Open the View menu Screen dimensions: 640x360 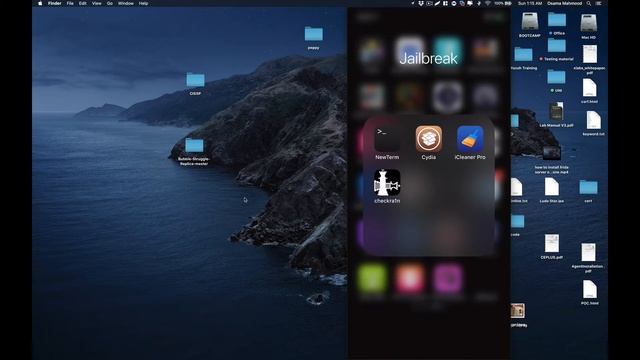coord(97,3)
